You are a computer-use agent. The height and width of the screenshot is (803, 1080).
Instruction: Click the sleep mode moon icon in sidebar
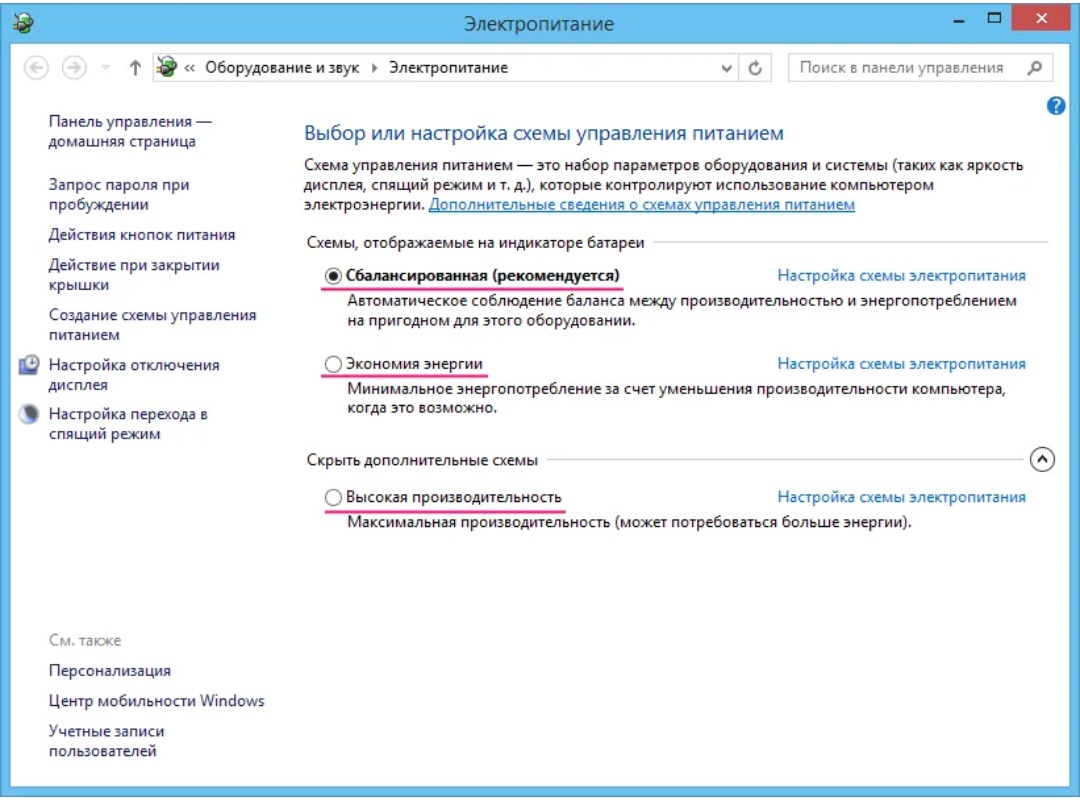coord(29,414)
